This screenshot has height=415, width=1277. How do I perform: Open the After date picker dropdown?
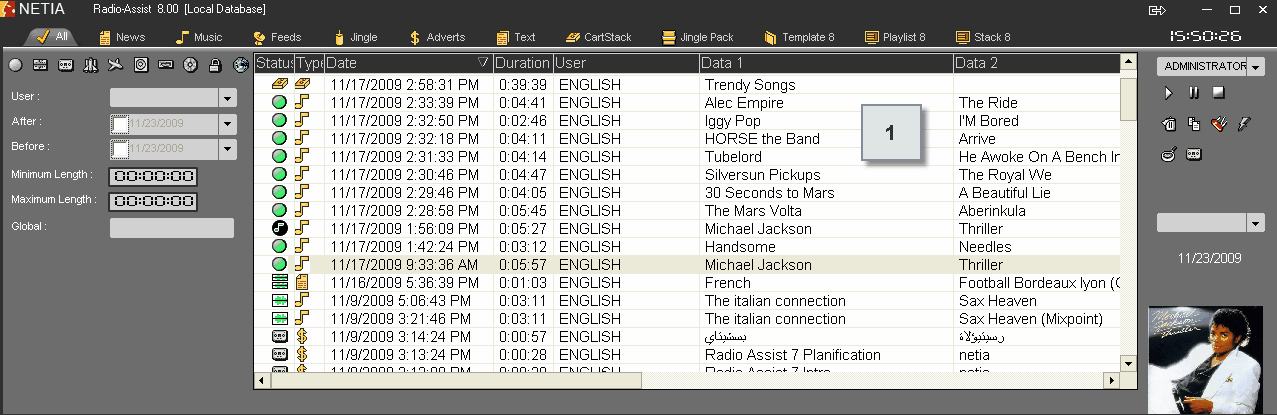(x=227, y=124)
